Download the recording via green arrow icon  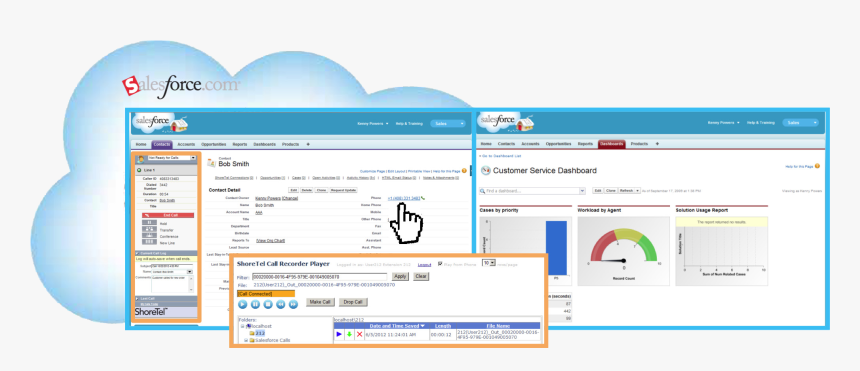coord(349,334)
